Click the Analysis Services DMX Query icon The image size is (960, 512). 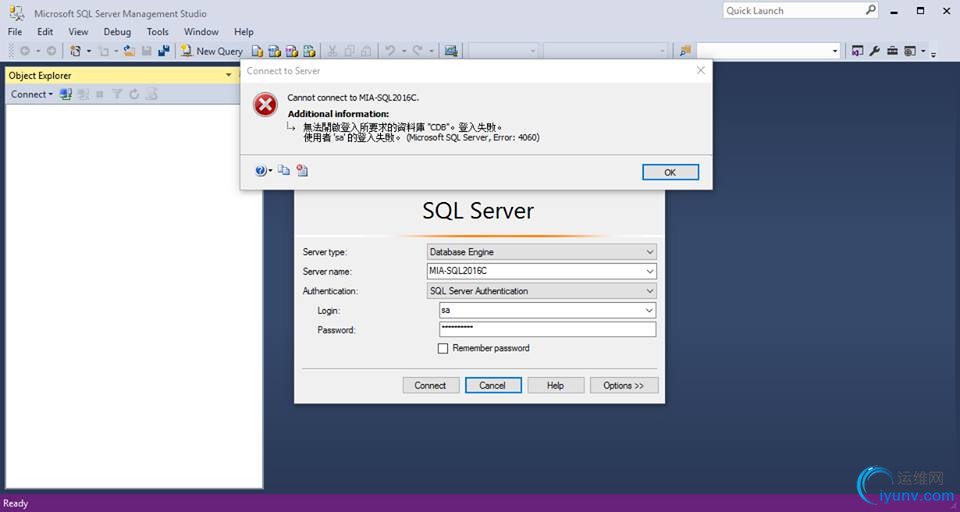click(x=292, y=51)
